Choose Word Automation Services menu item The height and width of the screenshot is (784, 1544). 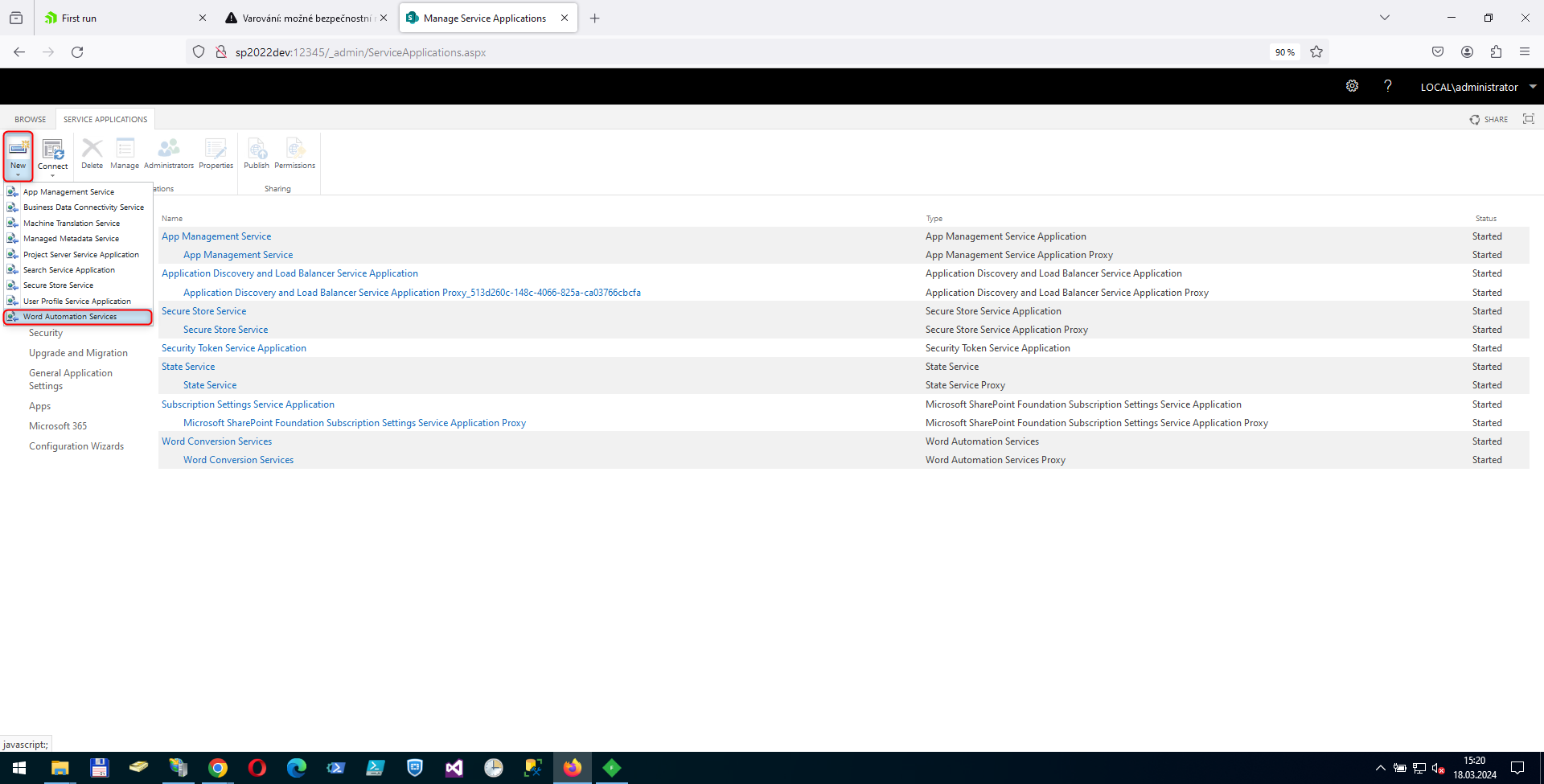point(78,317)
